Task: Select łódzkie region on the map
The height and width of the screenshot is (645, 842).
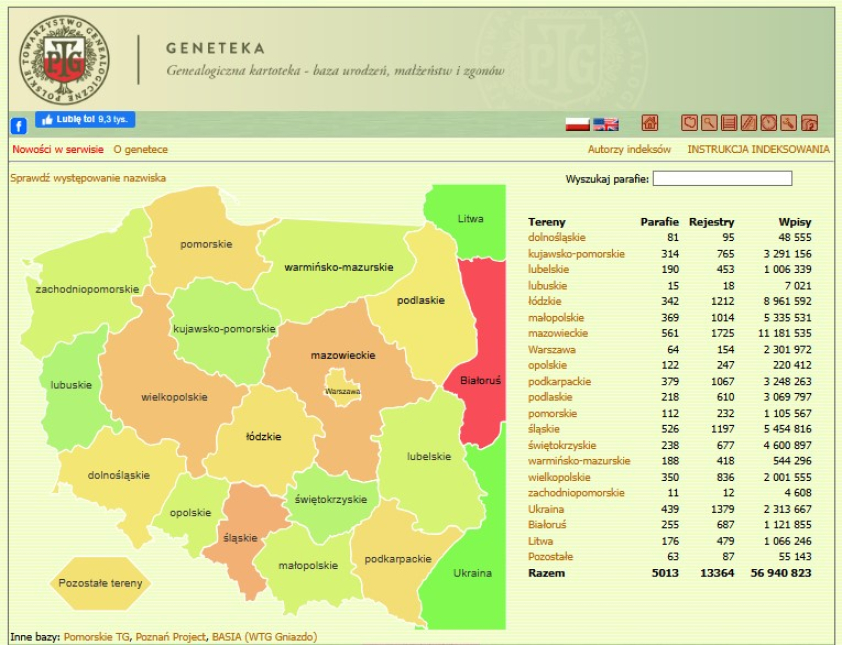Action: 264,436
